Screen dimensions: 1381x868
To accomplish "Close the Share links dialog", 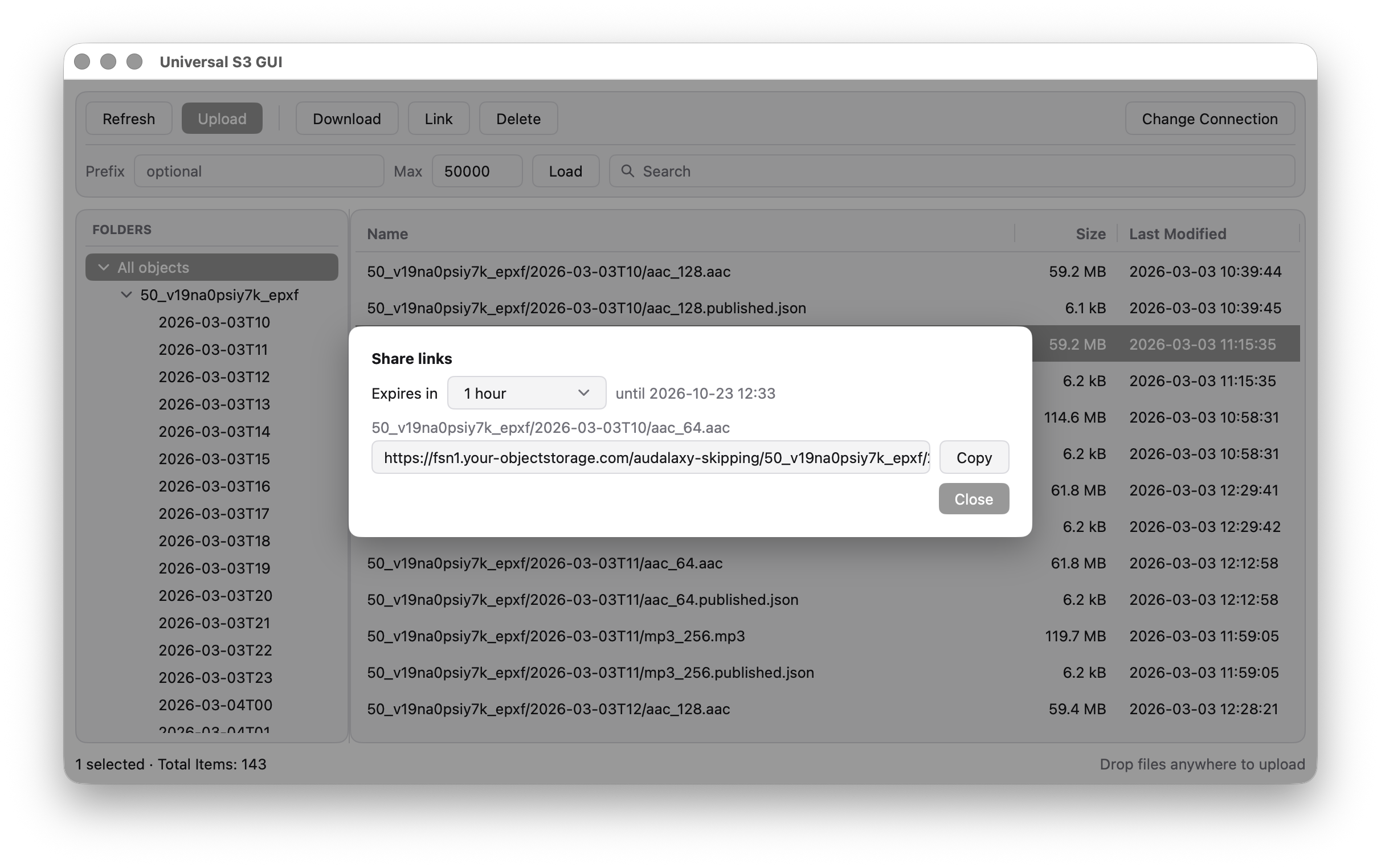I will click(974, 499).
